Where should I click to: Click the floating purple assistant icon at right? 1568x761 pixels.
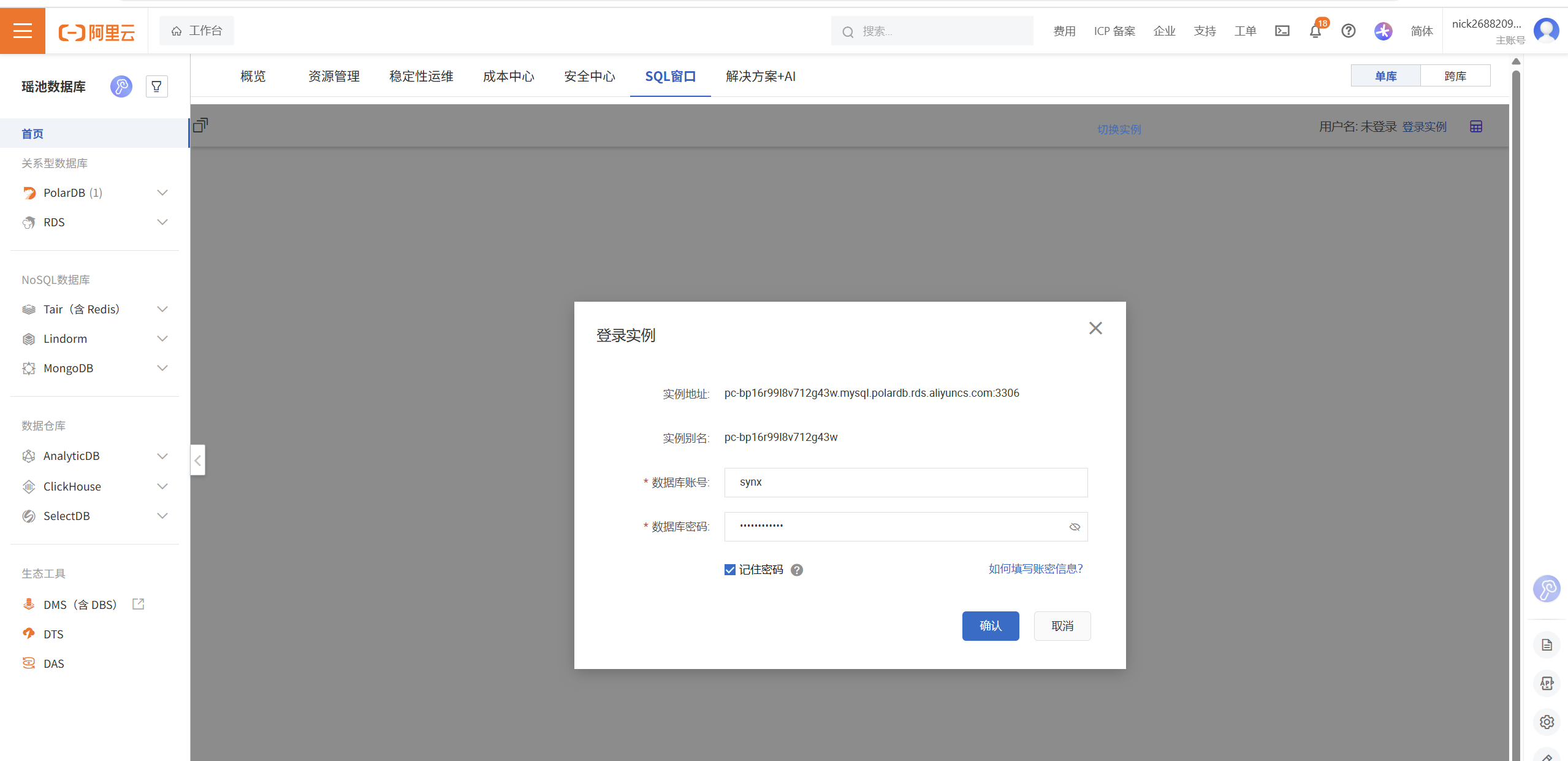click(1546, 589)
